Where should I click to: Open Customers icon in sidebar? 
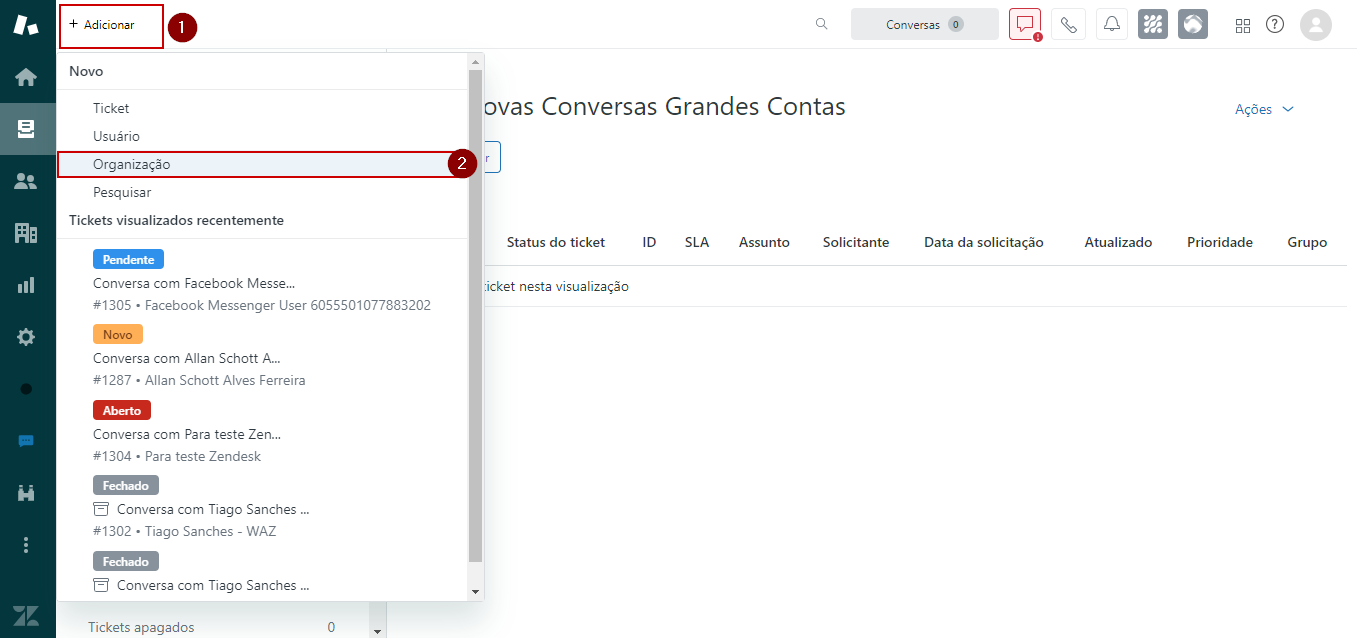pos(26,181)
